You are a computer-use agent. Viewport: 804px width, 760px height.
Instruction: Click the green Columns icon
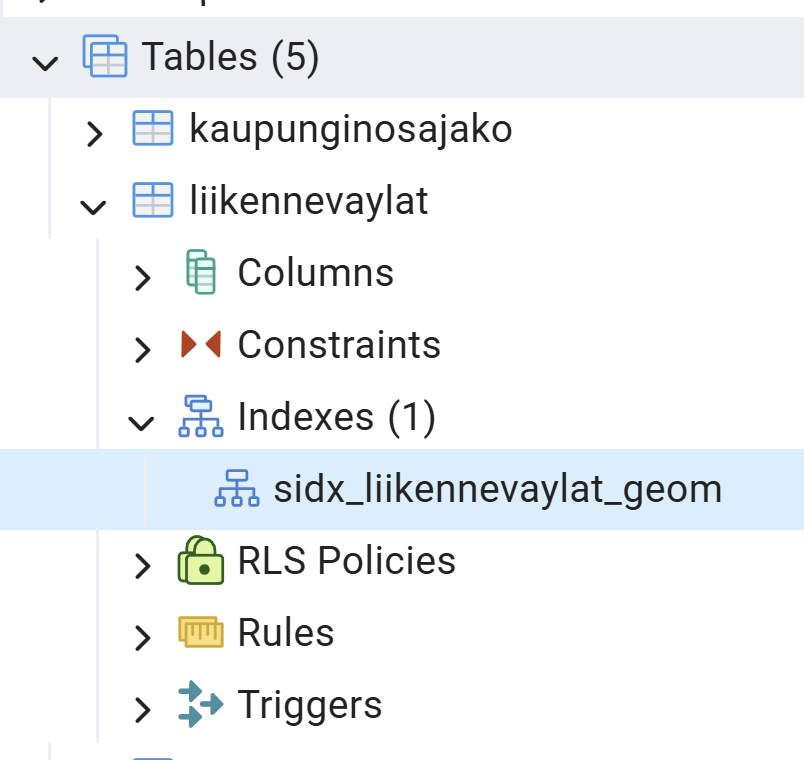(201, 273)
